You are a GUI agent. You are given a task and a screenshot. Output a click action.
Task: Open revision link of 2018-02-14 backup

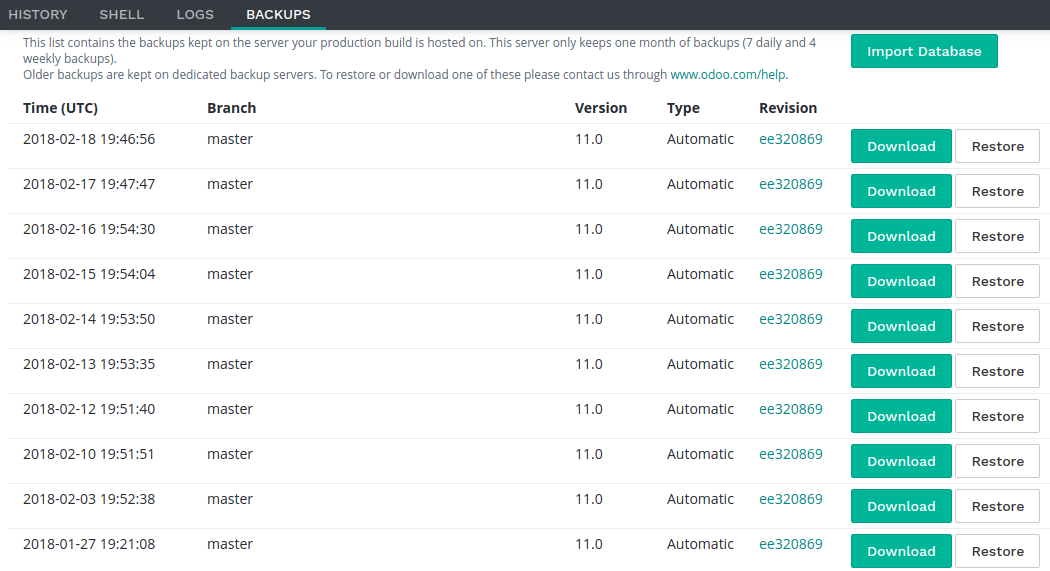tap(791, 319)
